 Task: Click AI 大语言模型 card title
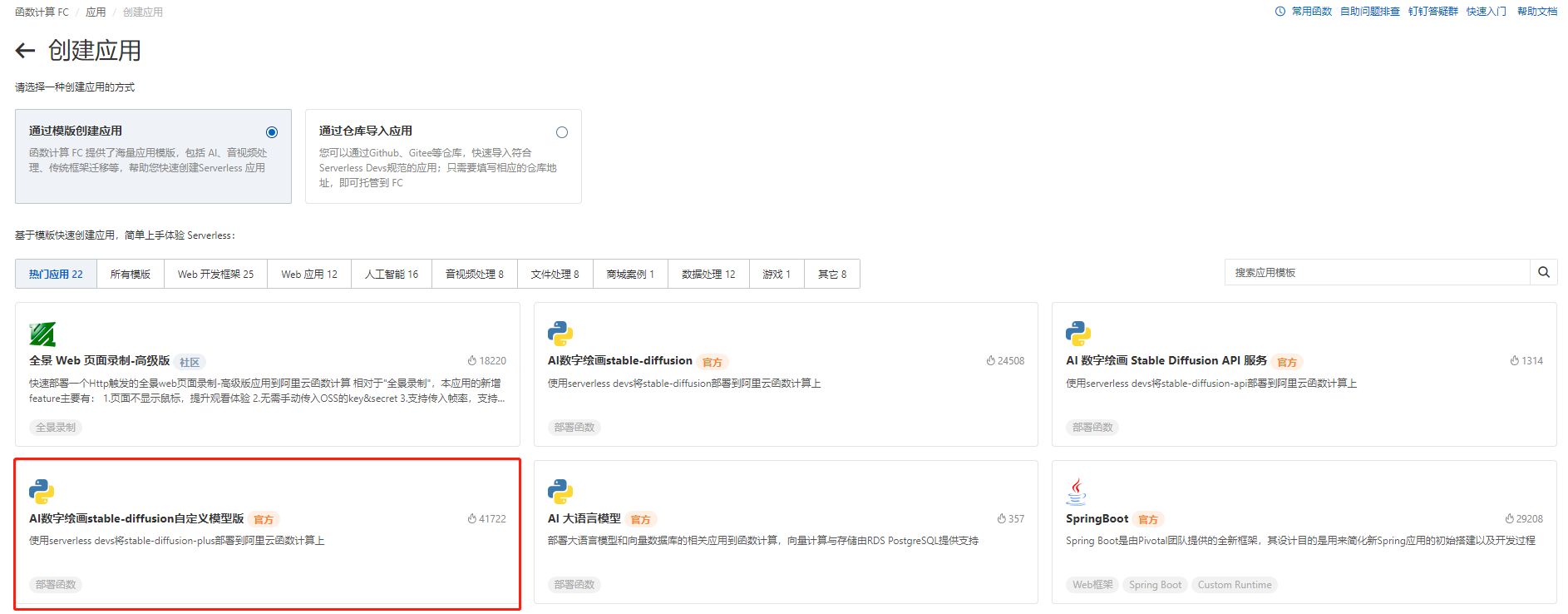click(584, 518)
